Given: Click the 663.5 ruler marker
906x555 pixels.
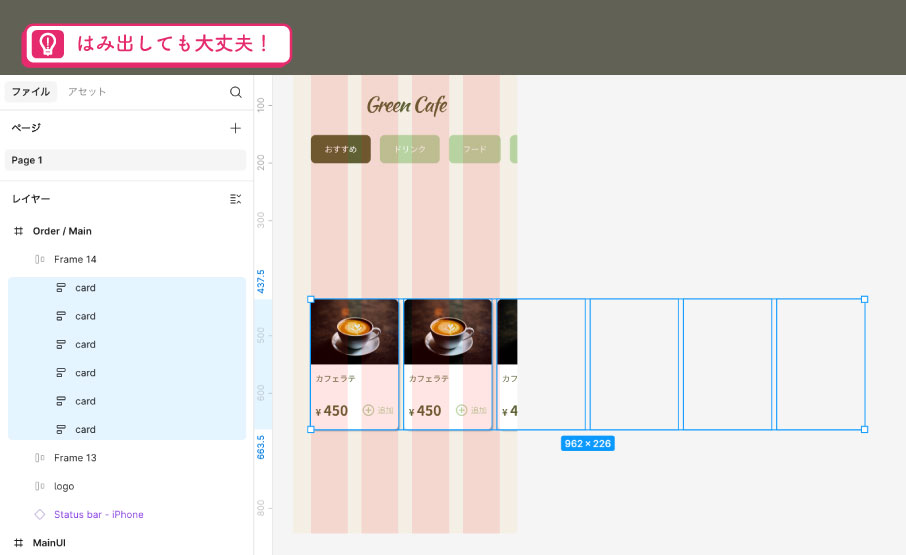Looking at the screenshot, I should tap(261, 448).
